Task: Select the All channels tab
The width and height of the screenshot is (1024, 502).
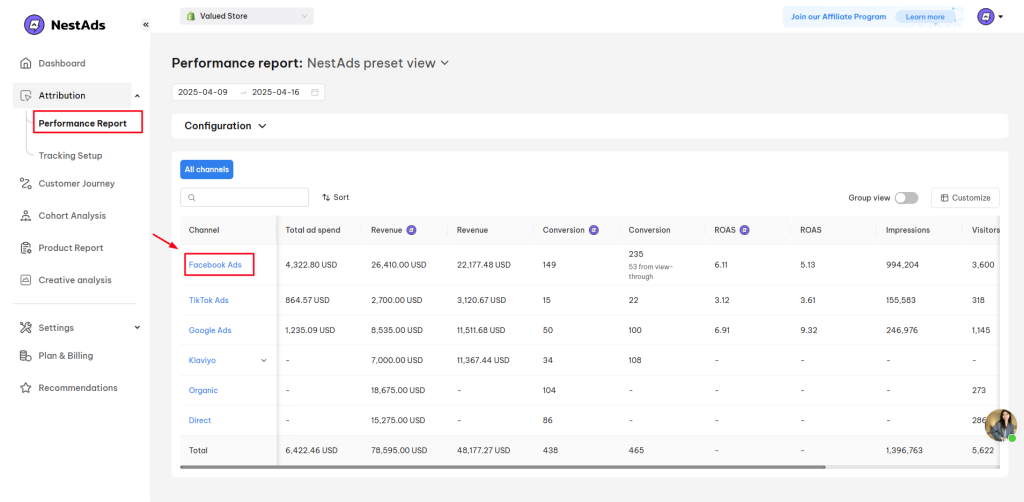Action: 206,170
